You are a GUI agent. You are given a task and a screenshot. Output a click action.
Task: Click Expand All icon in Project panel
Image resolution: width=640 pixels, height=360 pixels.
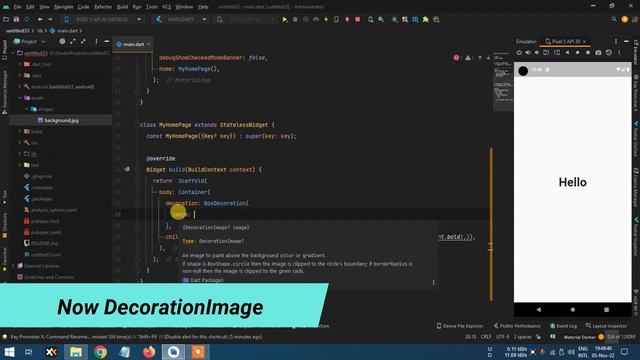click(x=73, y=41)
